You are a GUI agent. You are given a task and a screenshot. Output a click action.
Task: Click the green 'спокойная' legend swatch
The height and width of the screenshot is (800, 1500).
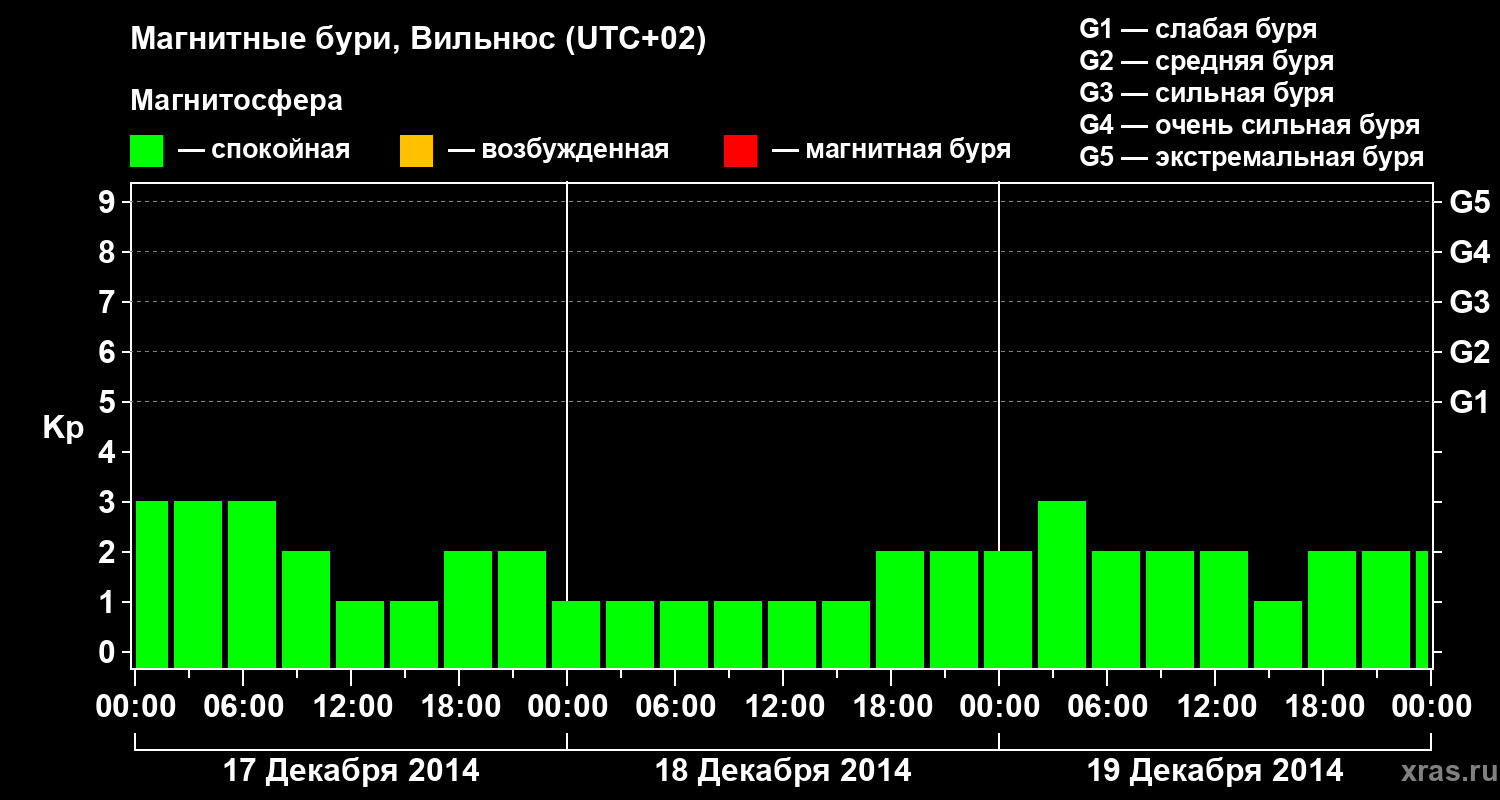pyautogui.click(x=147, y=151)
